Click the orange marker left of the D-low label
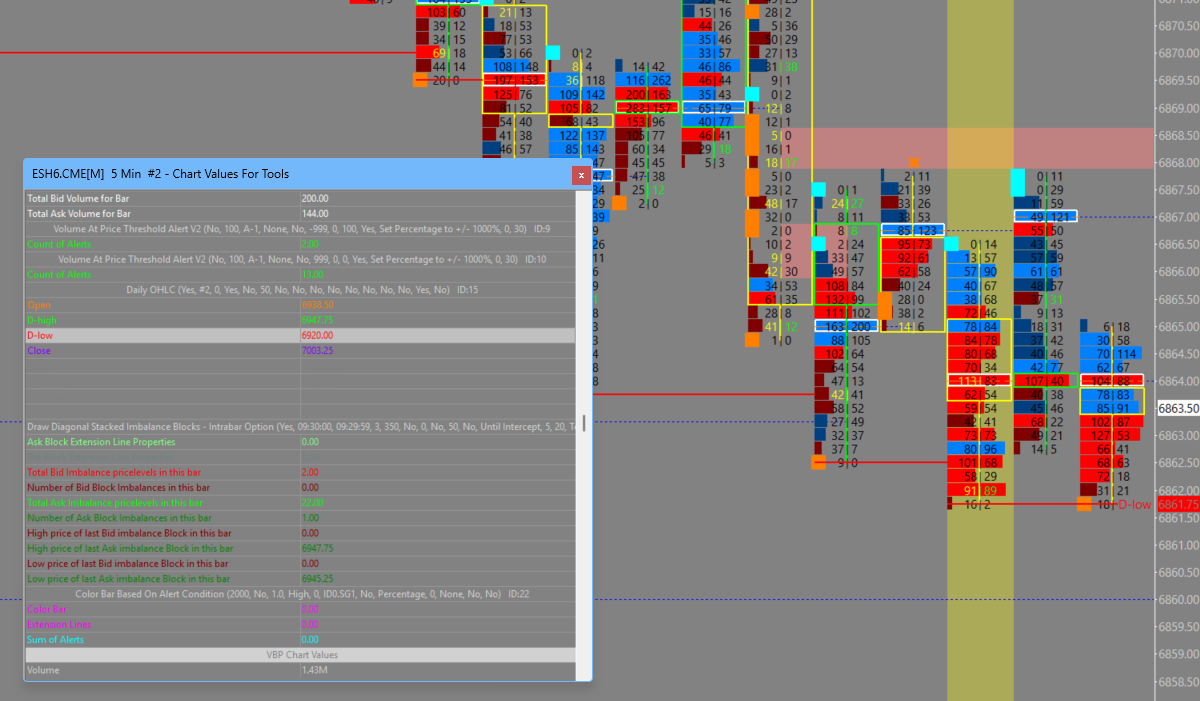Viewport: 1200px width, 701px height. pos(1084,504)
